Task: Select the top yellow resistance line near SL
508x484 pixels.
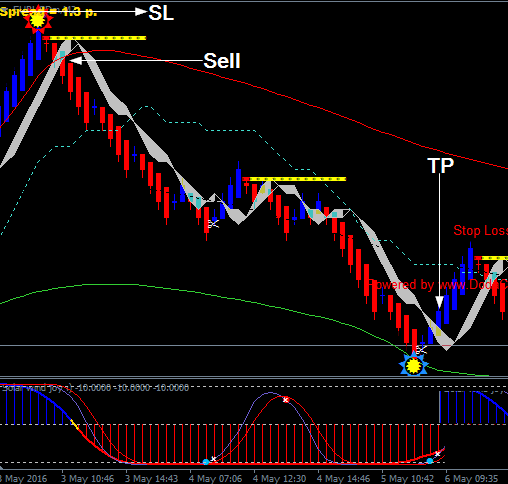Action: pos(97,38)
